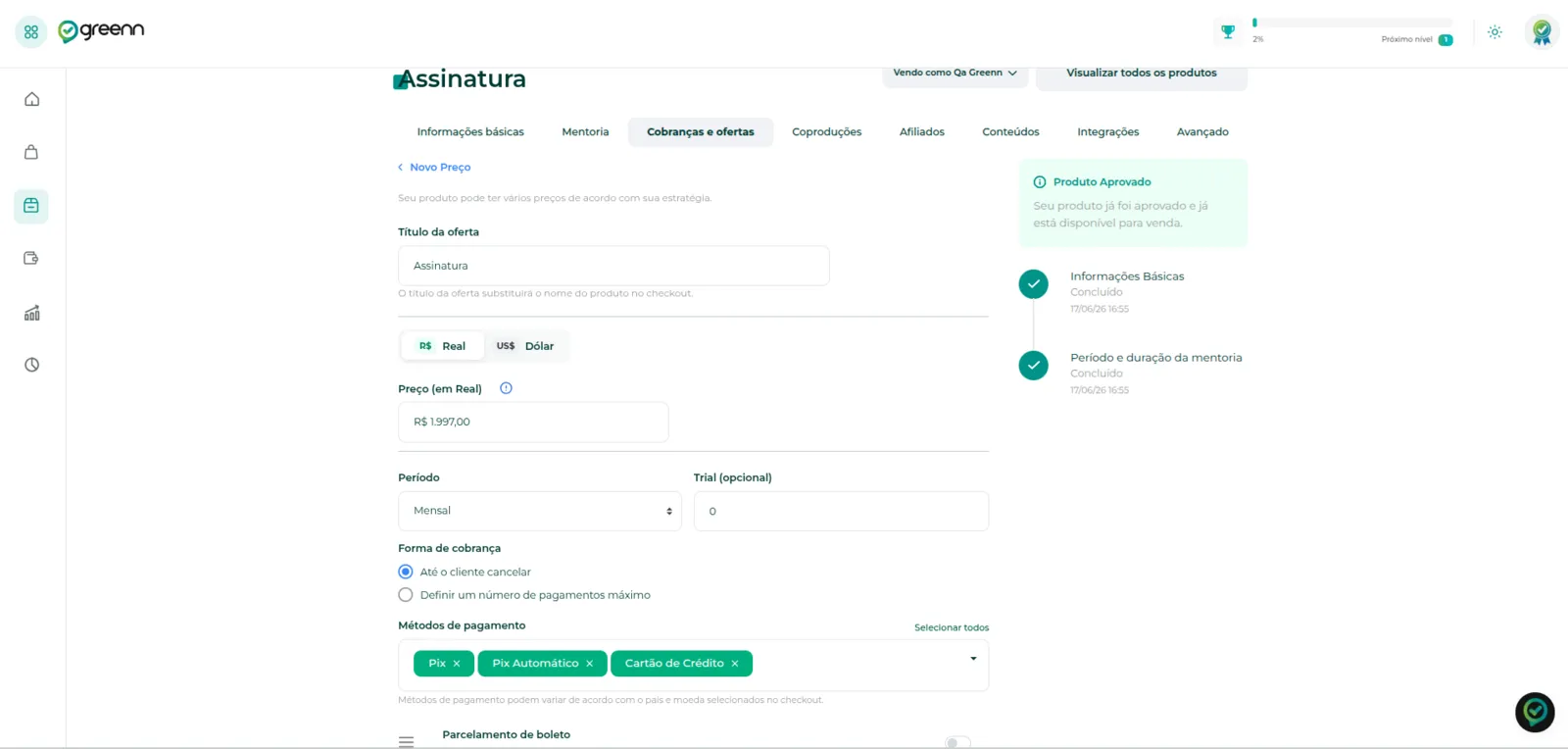The height and width of the screenshot is (749, 1568).
Task: Open the apps grid menu icon
Action: coord(31,31)
